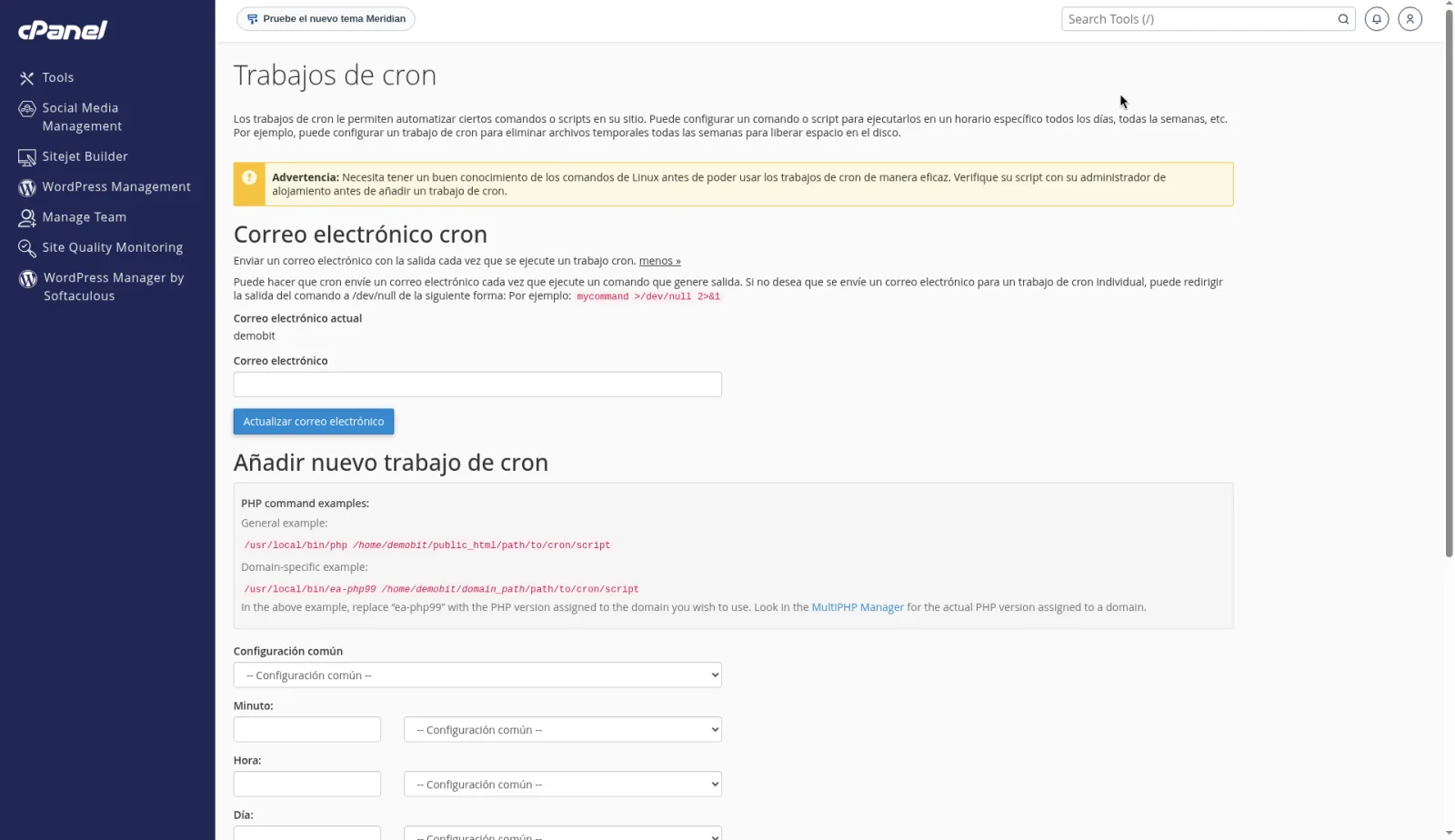Click the paint roller Meridian theme icon
Image resolution: width=1455 pixels, height=840 pixels.
pyautogui.click(x=253, y=19)
